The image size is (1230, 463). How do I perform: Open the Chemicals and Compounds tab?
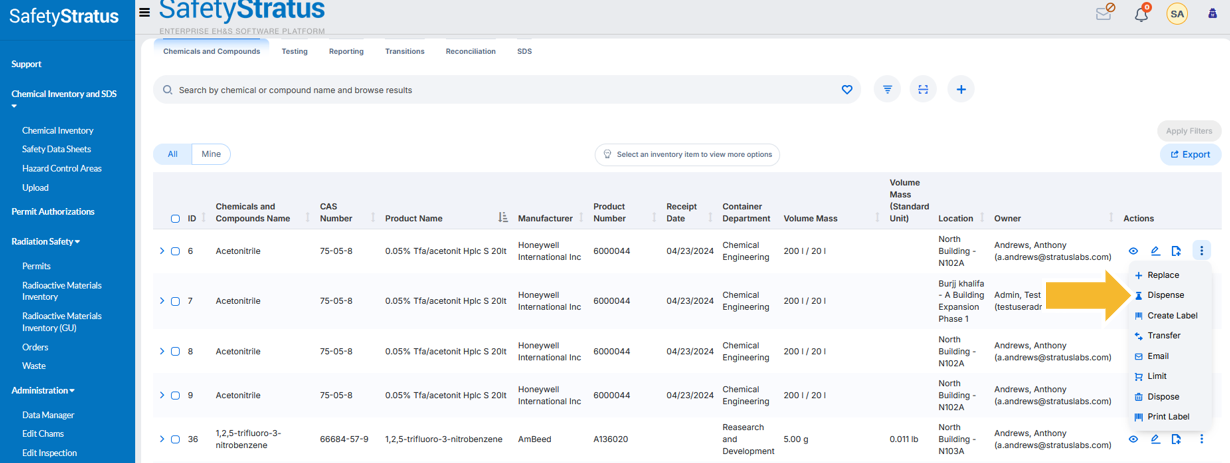[211, 51]
